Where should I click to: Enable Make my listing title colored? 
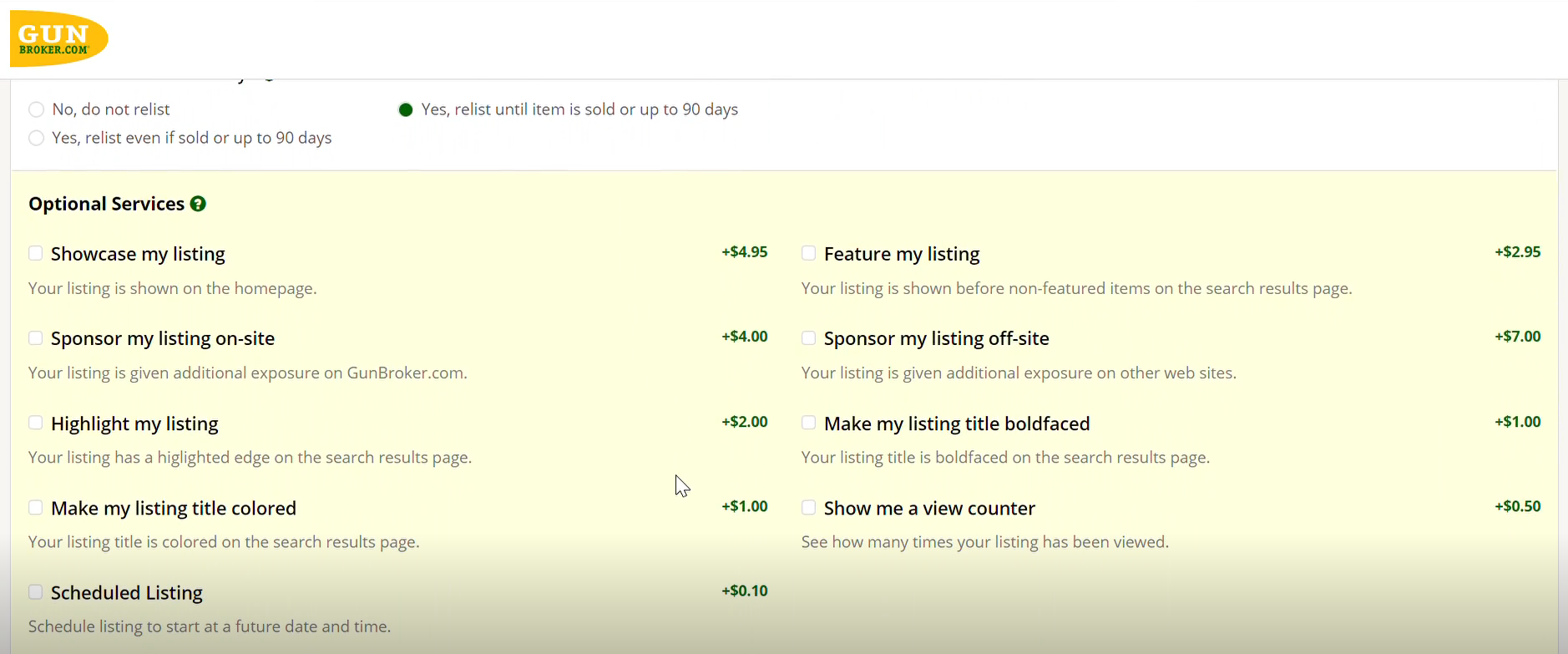35,507
